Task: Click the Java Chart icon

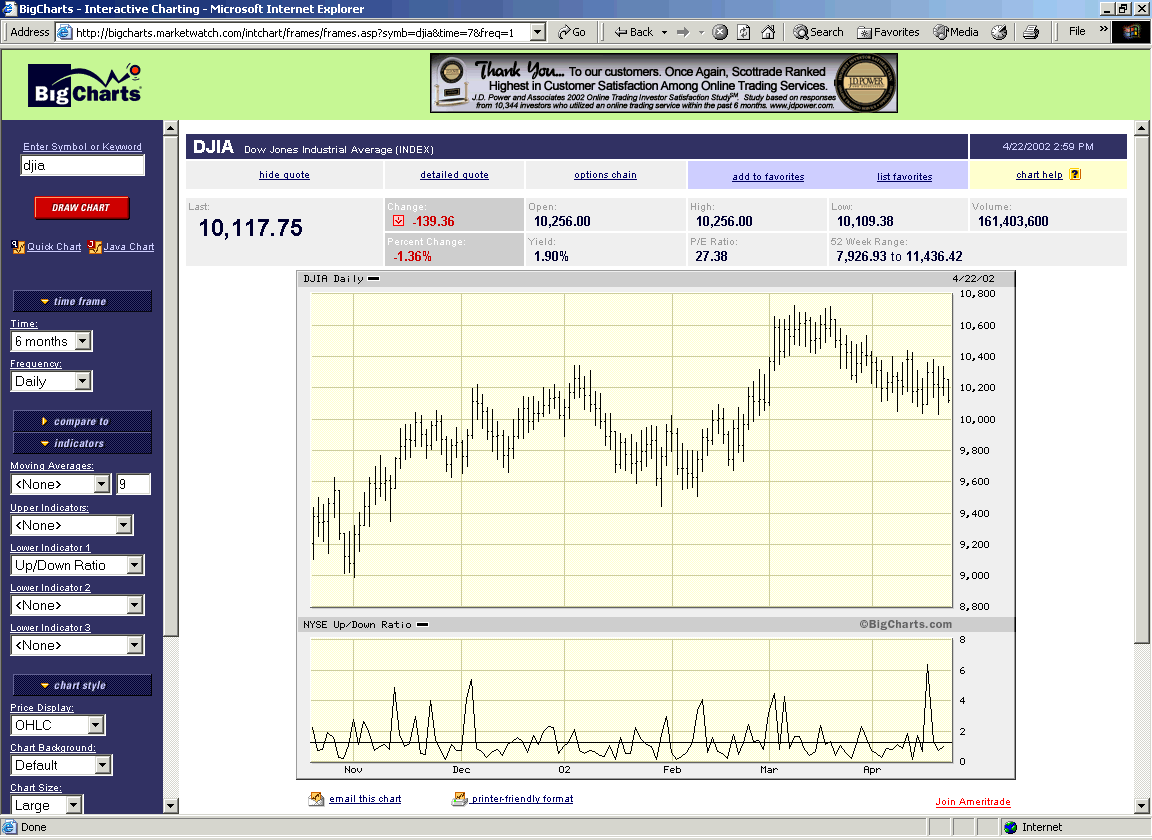Action: 95,246
